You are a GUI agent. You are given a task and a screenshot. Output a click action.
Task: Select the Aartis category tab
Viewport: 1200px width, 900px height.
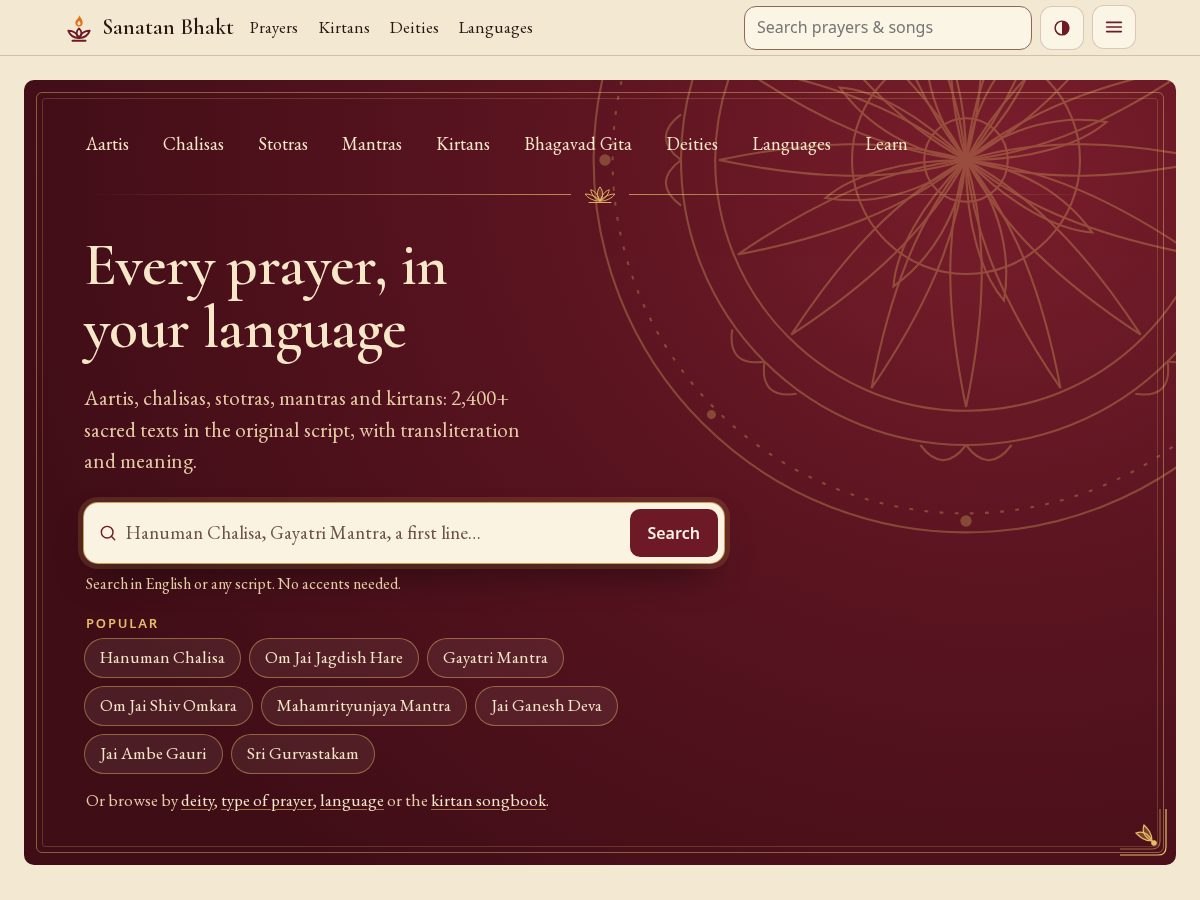coord(107,144)
